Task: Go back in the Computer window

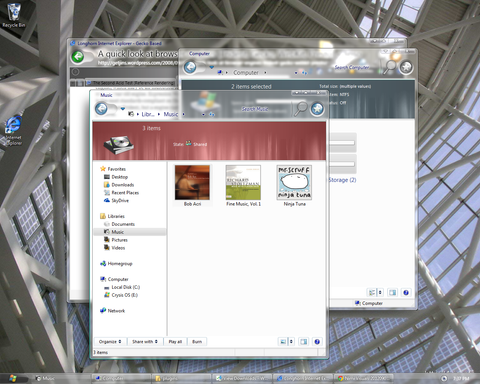Action: point(190,67)
